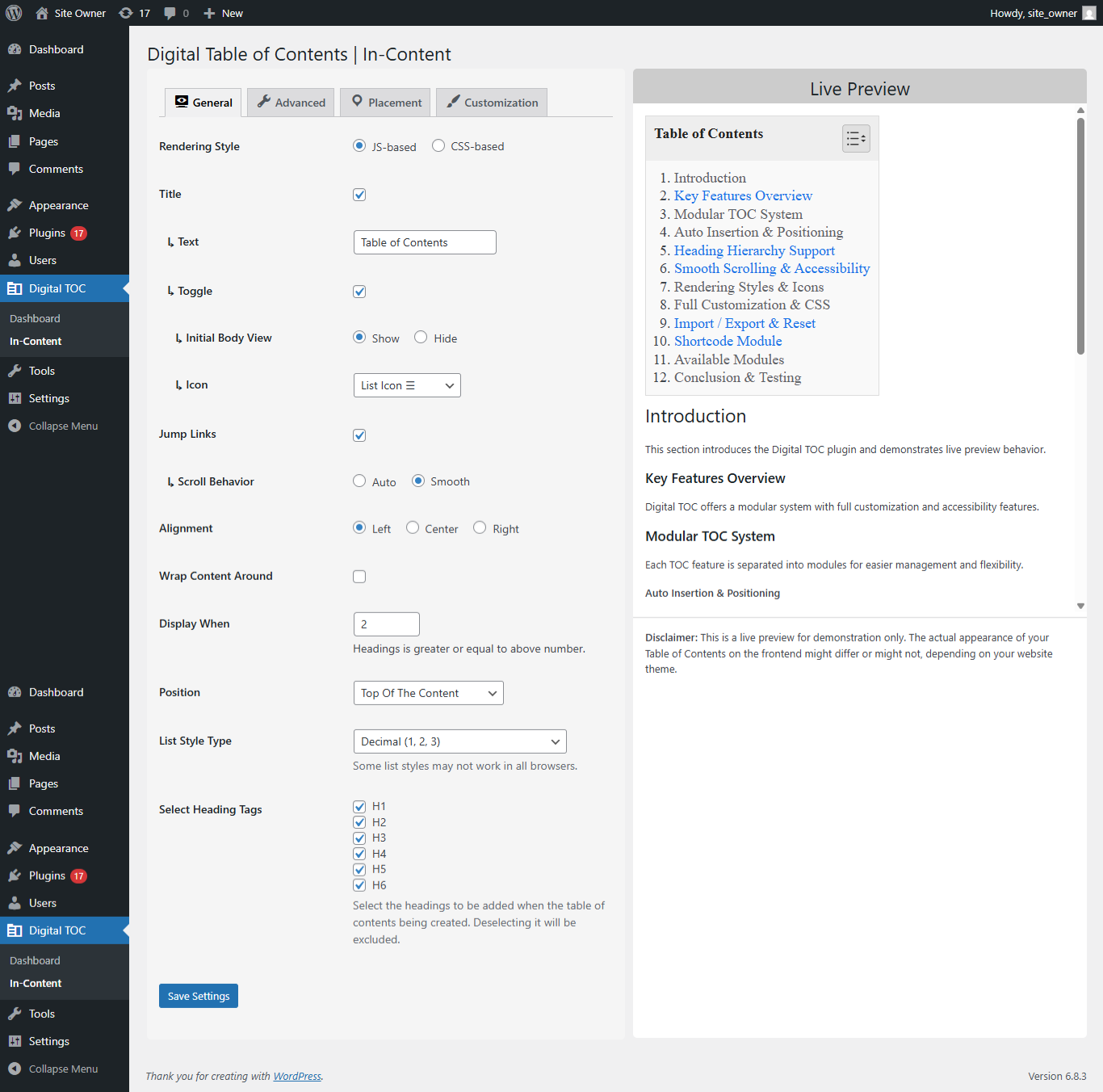Open the WordPress link in footer
This screenshot has width=1103, height=1092.
click(x=297, y=1076)
